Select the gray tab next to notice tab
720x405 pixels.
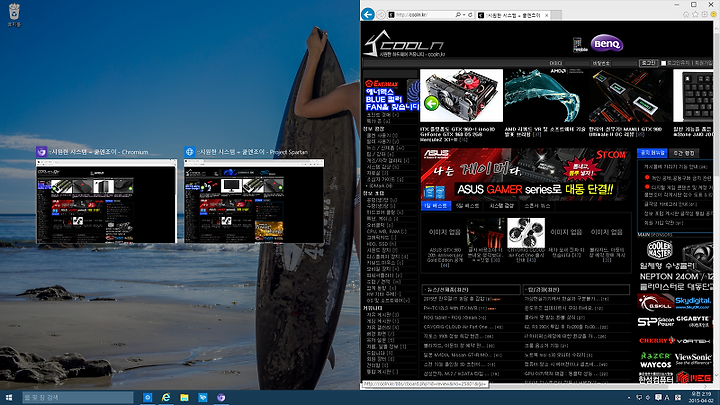[x=683, y=153]
